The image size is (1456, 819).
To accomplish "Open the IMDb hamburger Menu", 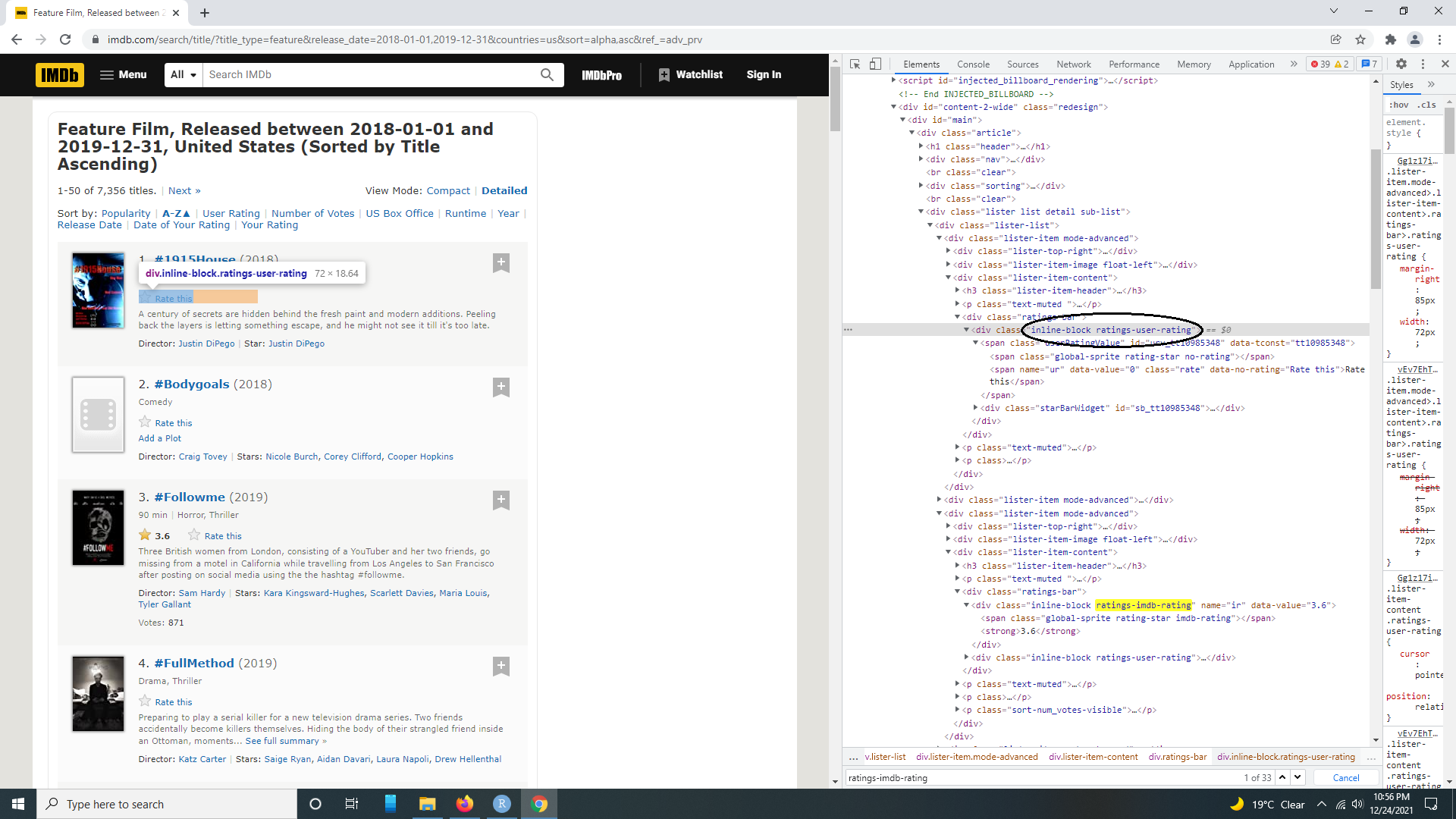I will [x=123, y=74].
